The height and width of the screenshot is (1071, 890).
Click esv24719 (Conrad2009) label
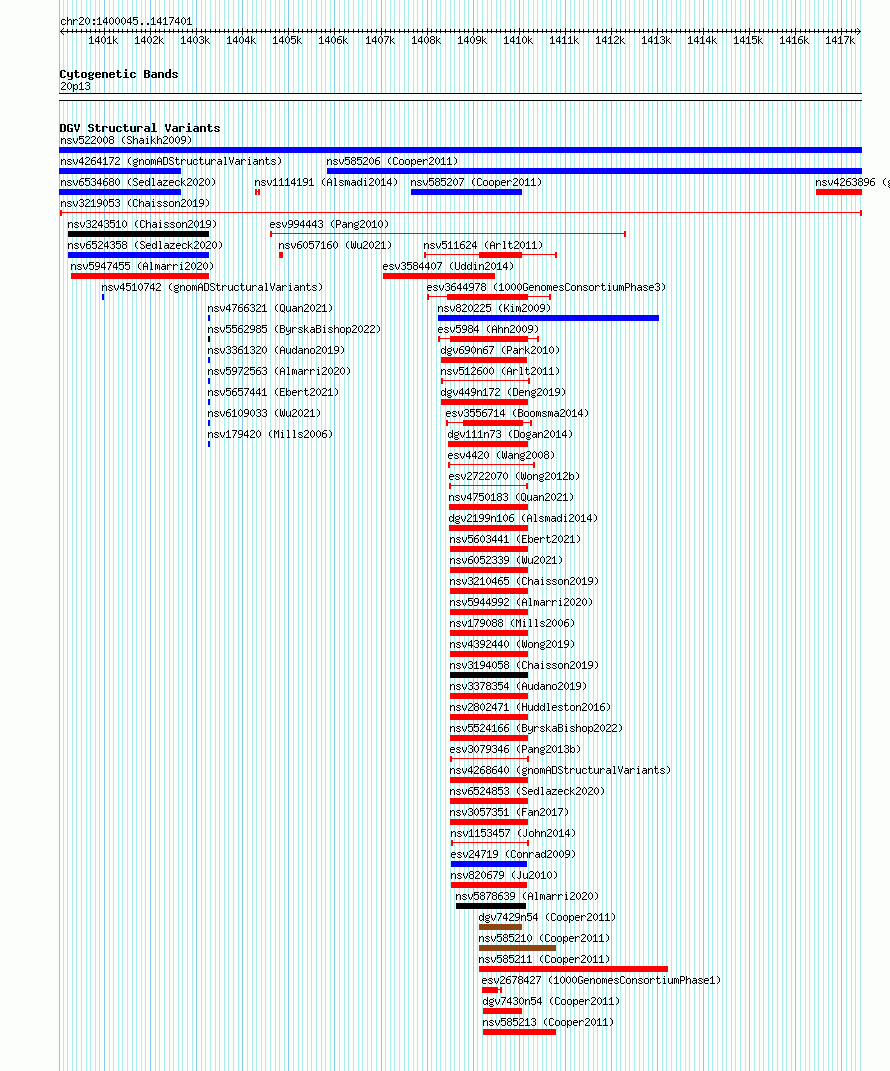click(x=513, y=854)
